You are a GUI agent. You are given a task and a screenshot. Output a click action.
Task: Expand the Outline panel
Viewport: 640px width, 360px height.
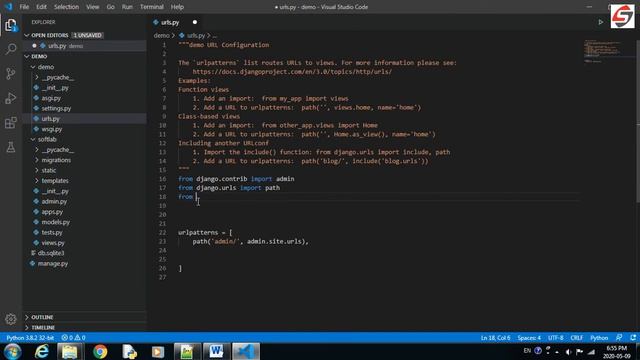click(84, 317)
